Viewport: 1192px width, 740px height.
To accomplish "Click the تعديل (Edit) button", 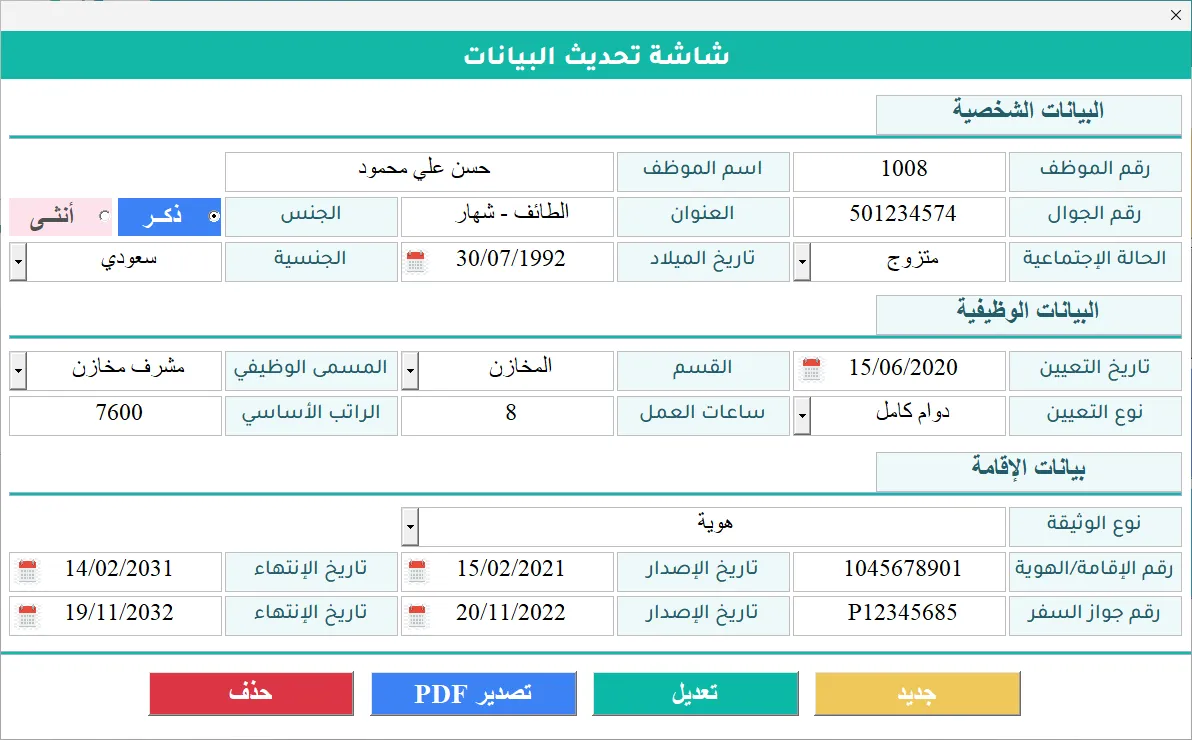I will (x=695, y=694).
